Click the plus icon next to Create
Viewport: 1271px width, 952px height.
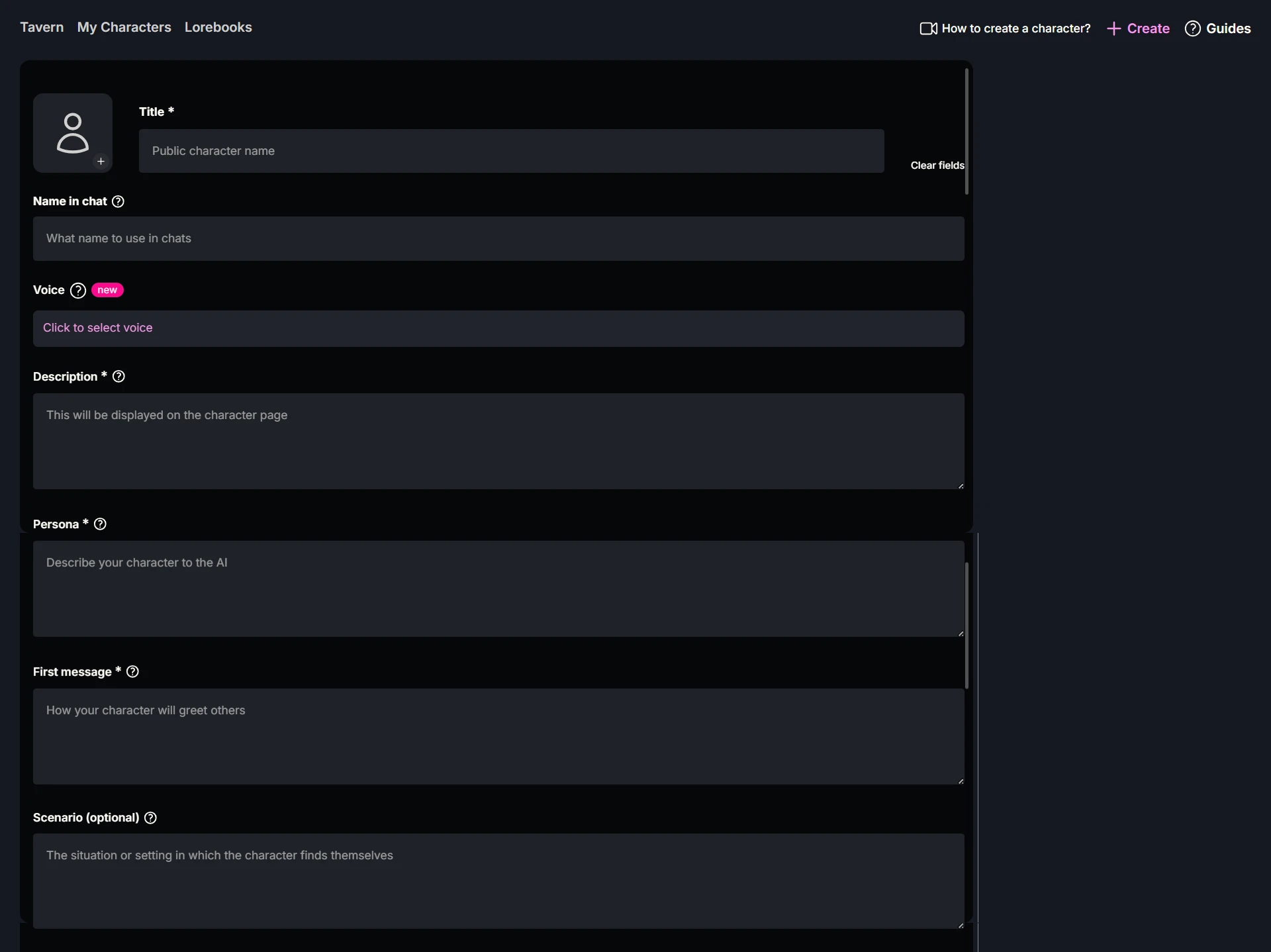(x=1114, y=28)
